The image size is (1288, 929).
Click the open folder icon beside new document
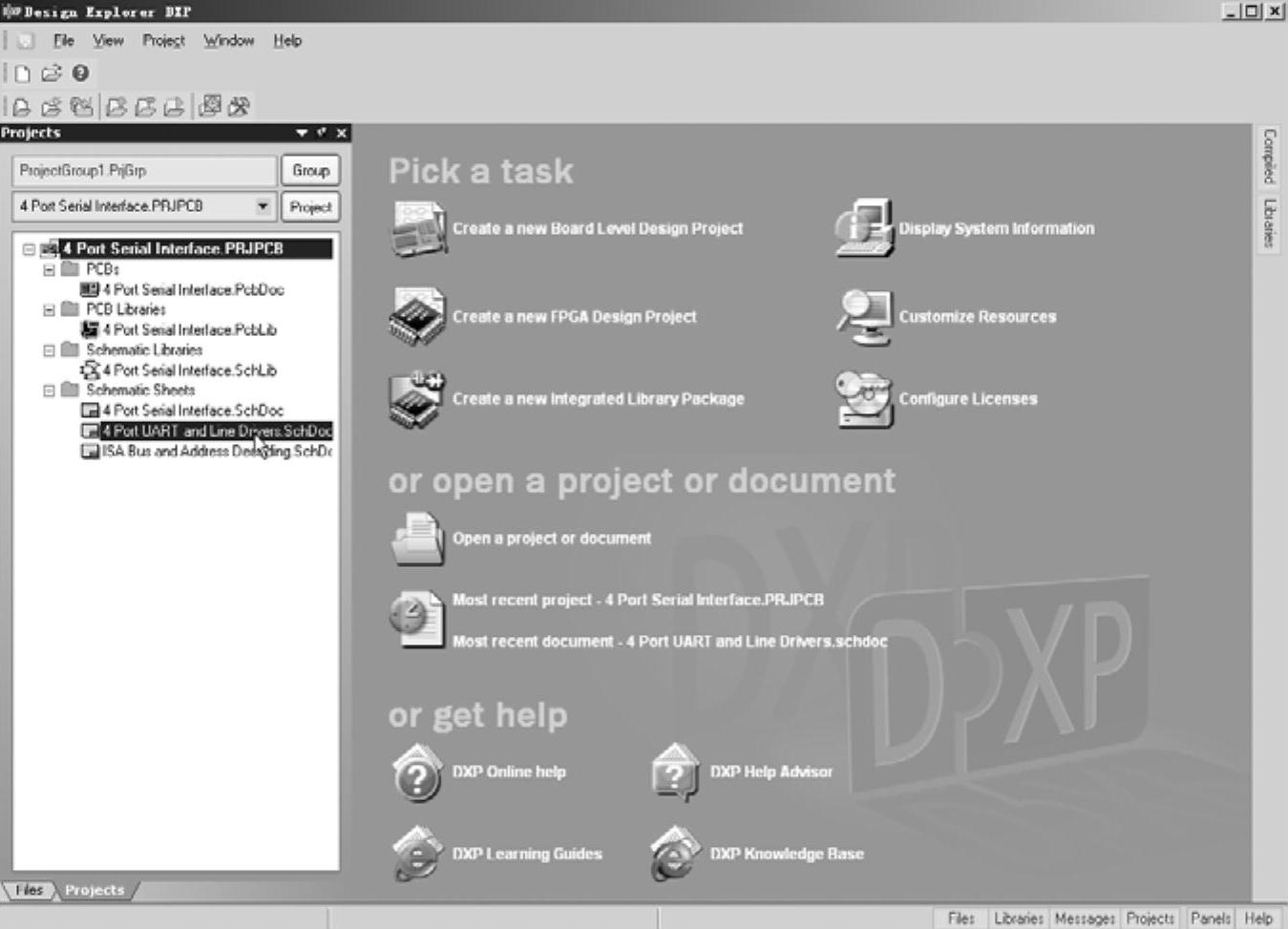click(x=52, y=74)
